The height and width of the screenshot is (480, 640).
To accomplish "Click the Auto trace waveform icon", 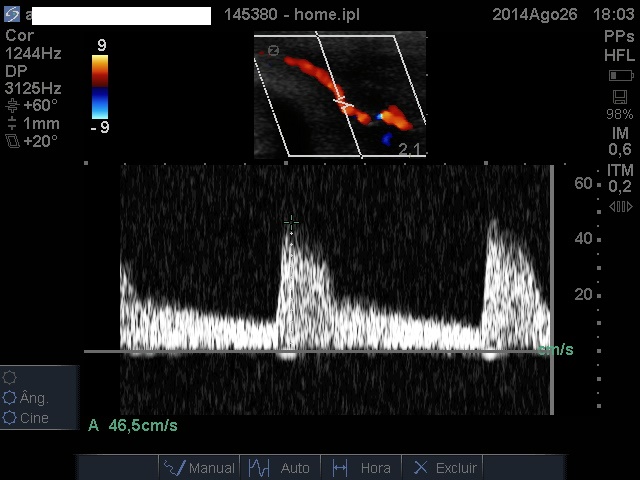I will click(261, 467).
